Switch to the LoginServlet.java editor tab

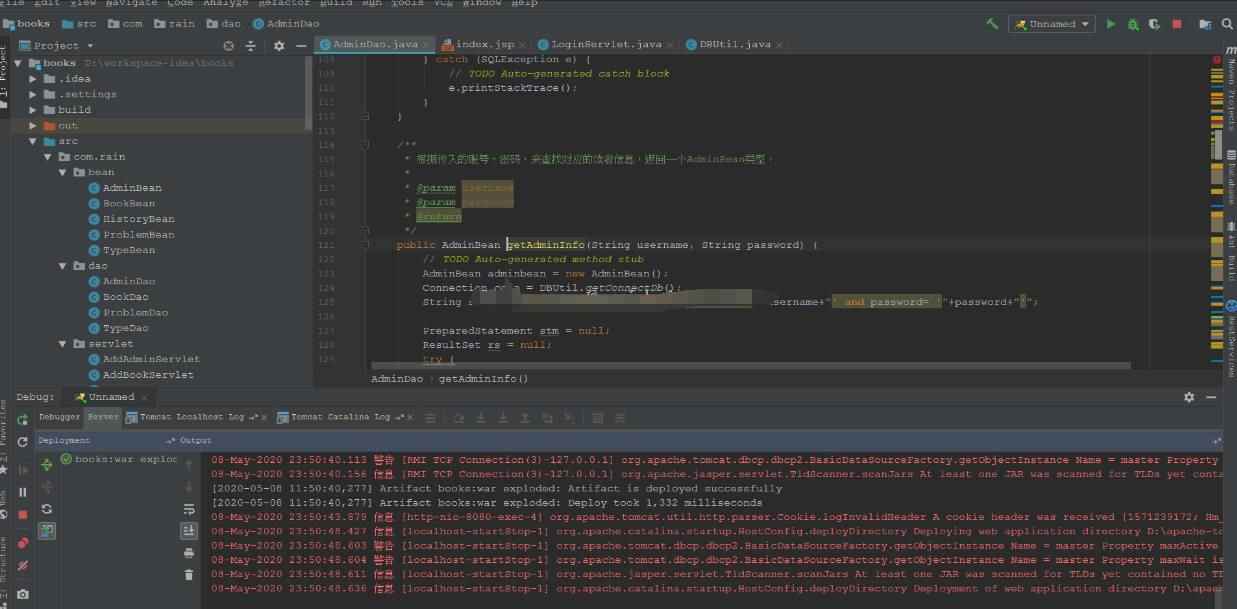pos(607,44)
